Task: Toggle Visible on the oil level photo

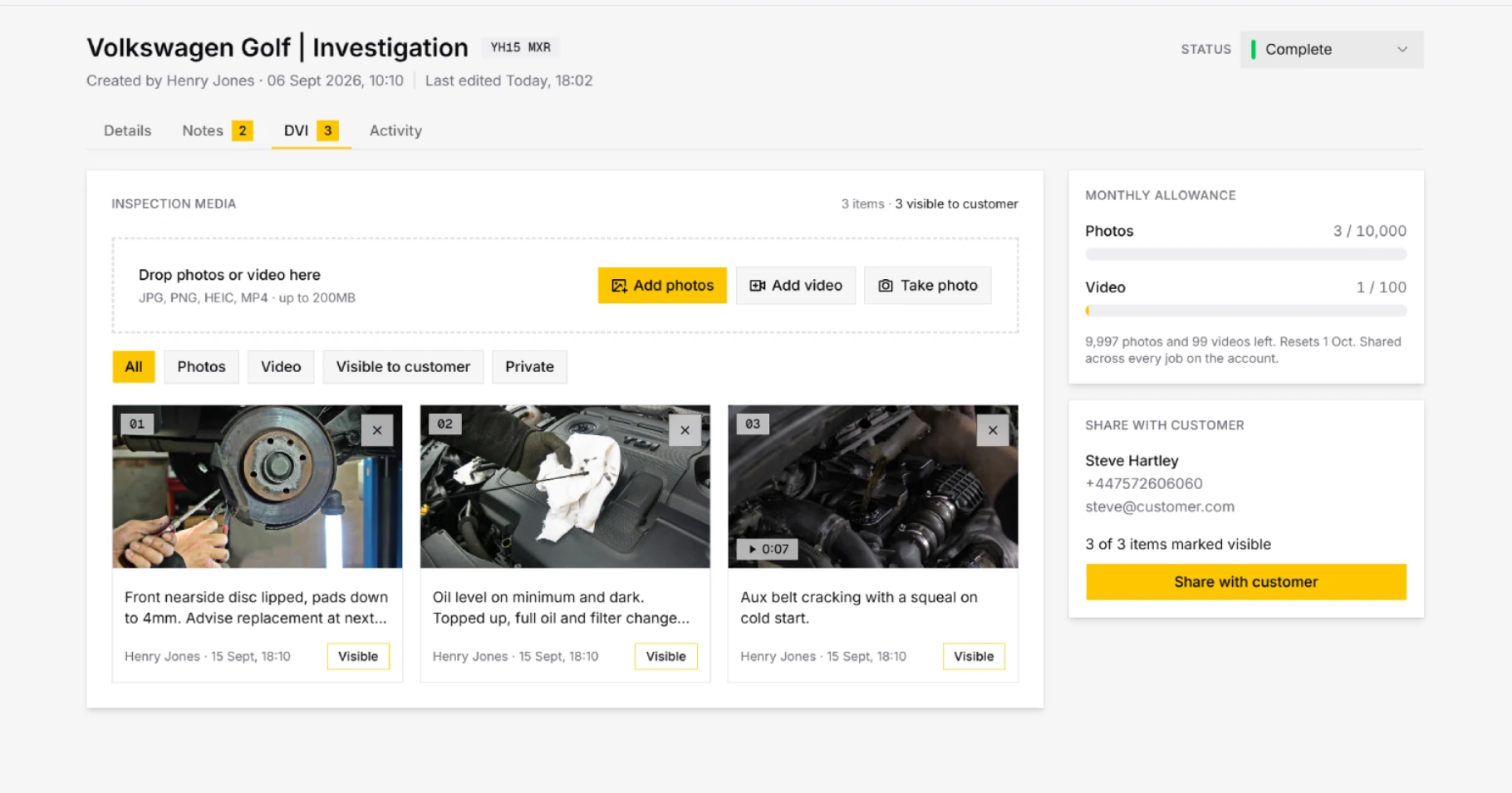Action: tap(666, 656)
